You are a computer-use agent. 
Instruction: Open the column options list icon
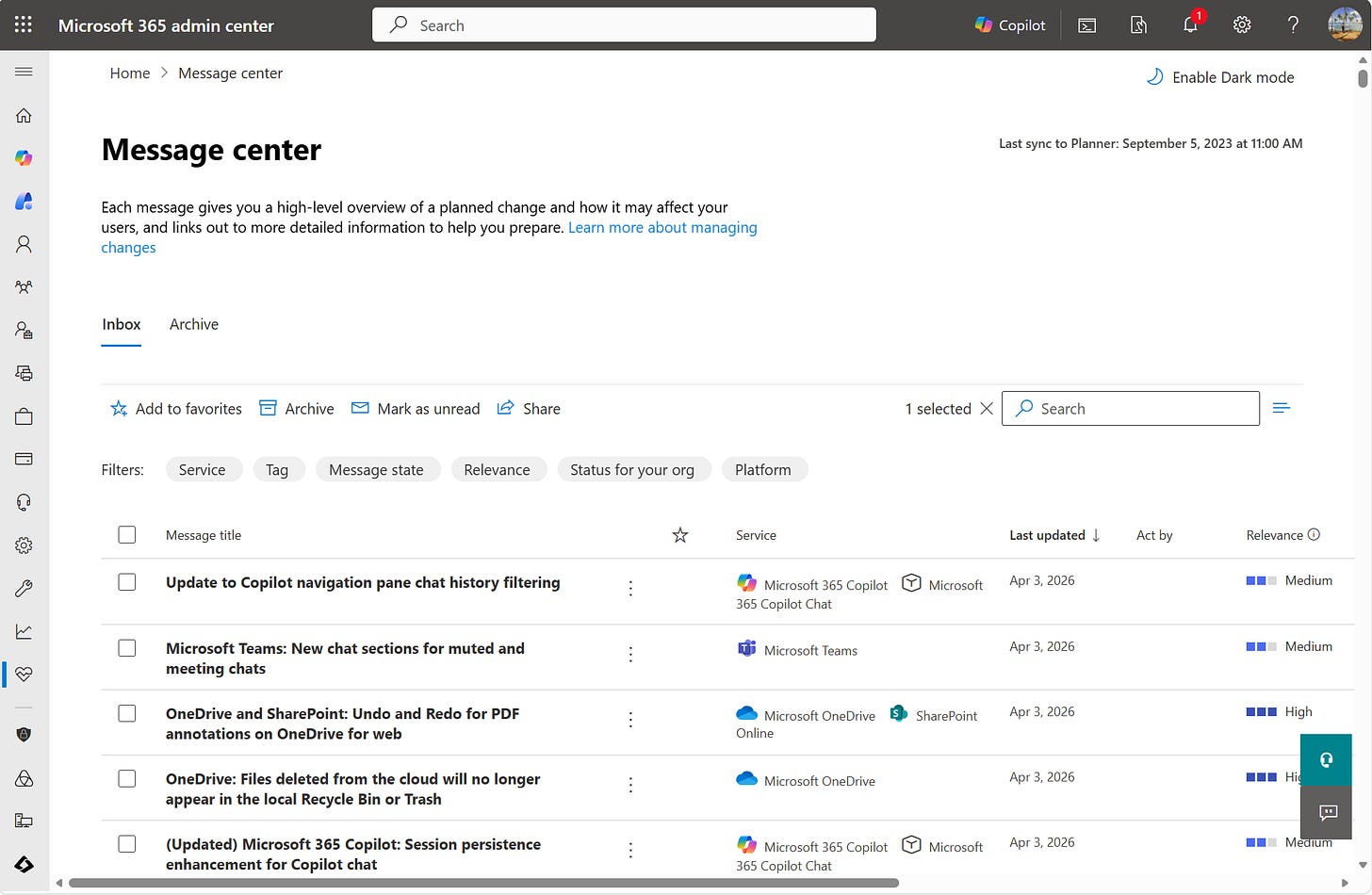[1281, 408]
